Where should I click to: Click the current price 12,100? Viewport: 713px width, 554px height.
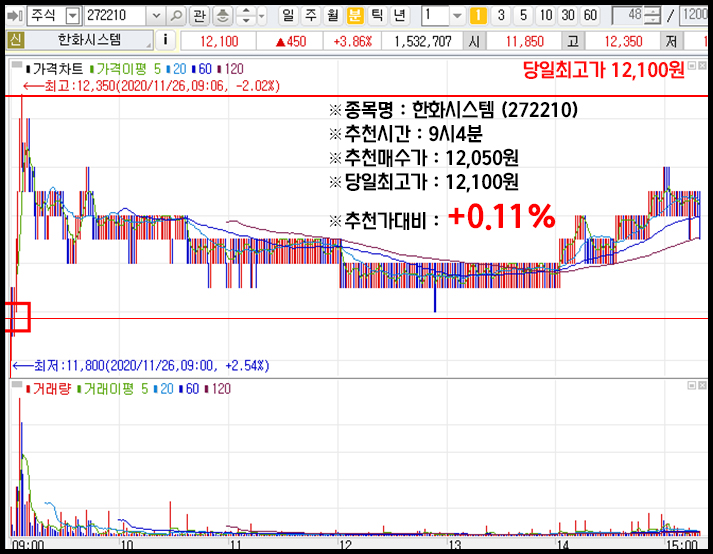[x=219, y=42]
